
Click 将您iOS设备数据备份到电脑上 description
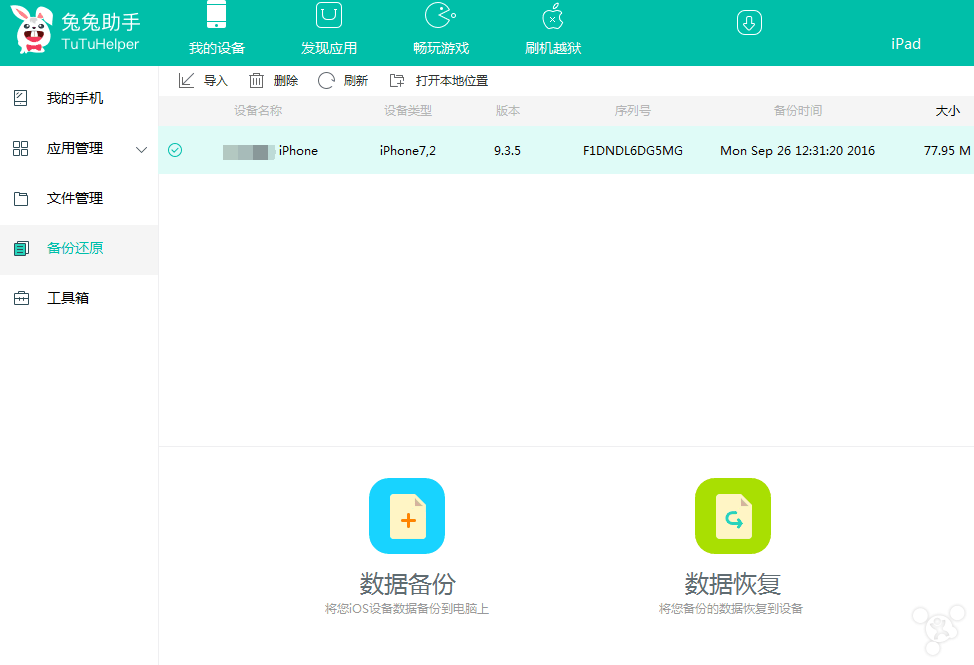point(407,608)
